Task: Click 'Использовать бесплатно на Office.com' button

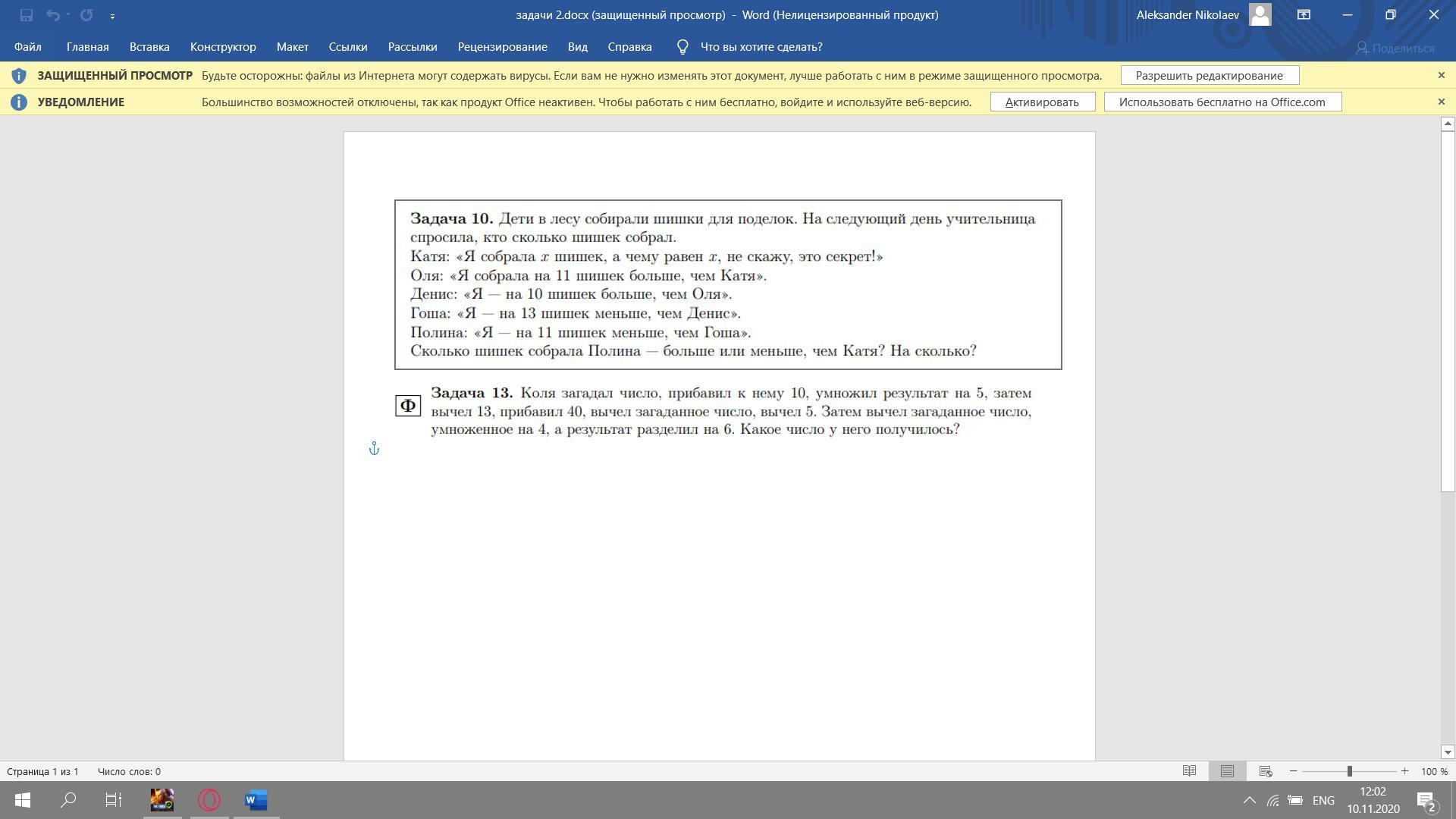Action: (x=1222, y=102)
